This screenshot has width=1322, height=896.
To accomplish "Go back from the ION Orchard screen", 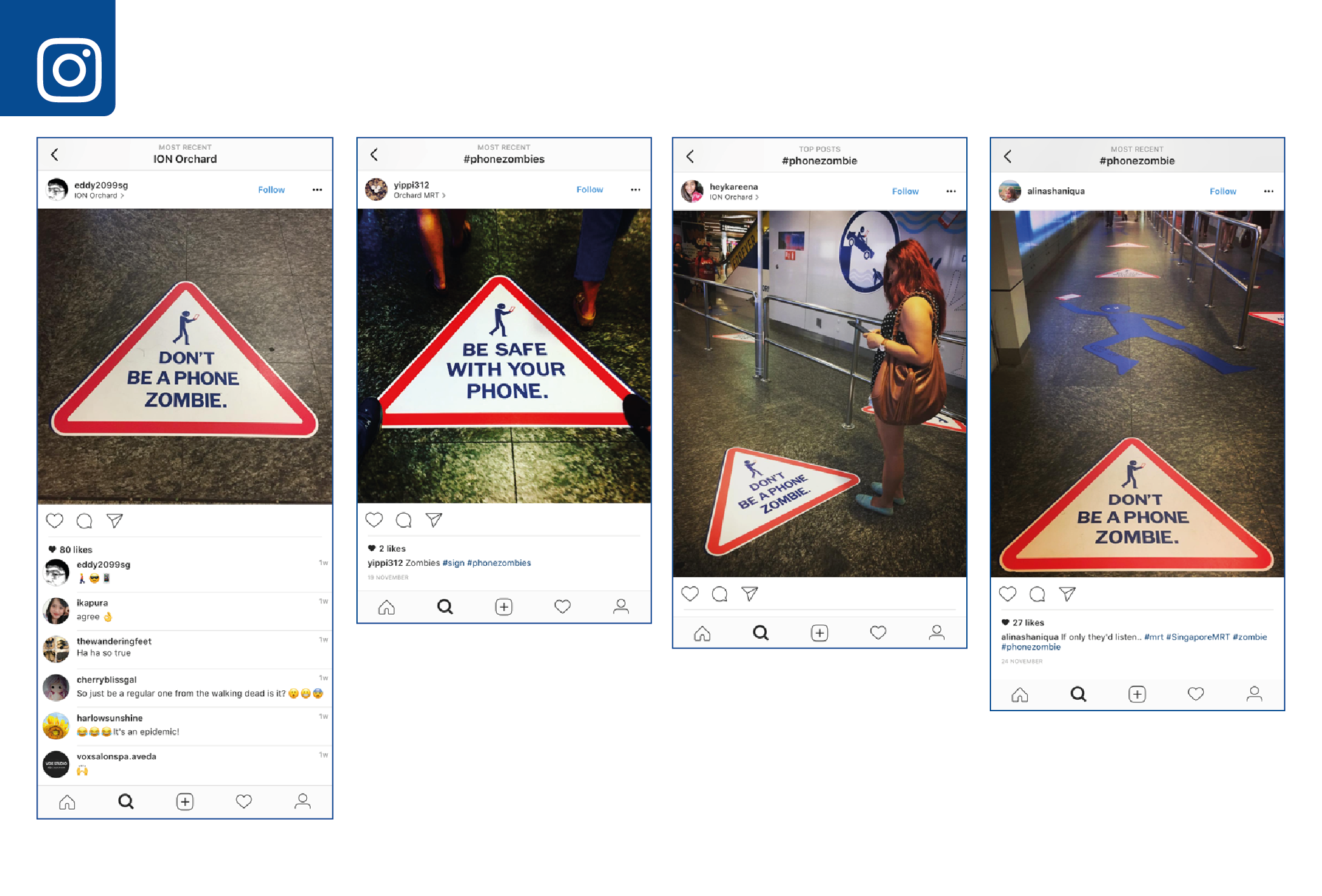I will 55,154.
